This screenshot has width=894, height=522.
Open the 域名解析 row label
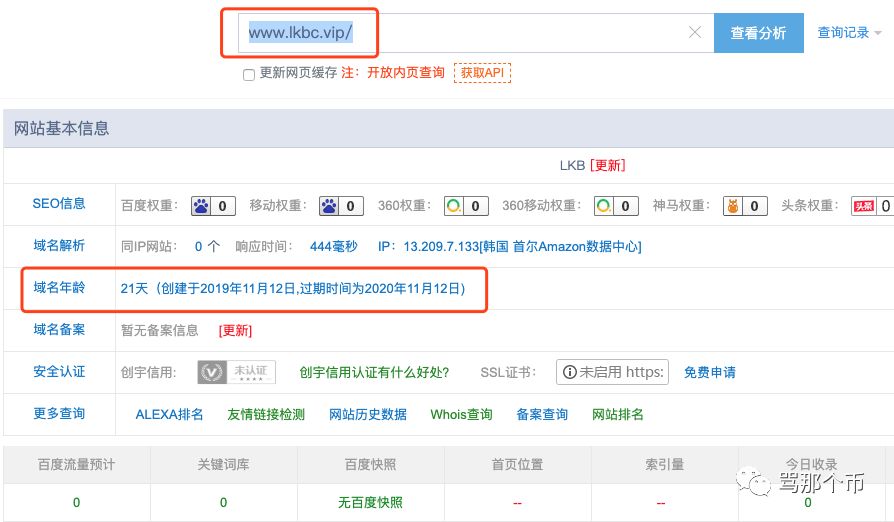point(59,246)
